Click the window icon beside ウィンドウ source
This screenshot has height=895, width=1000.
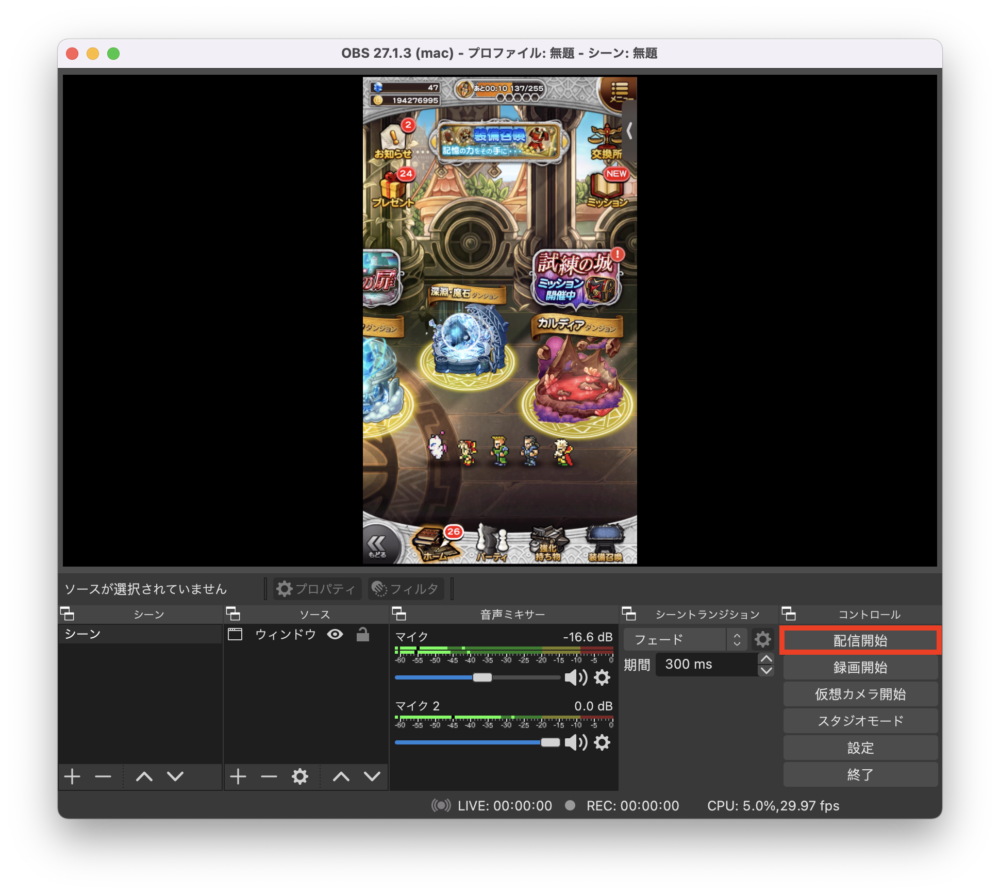click(x=235, y=634)
